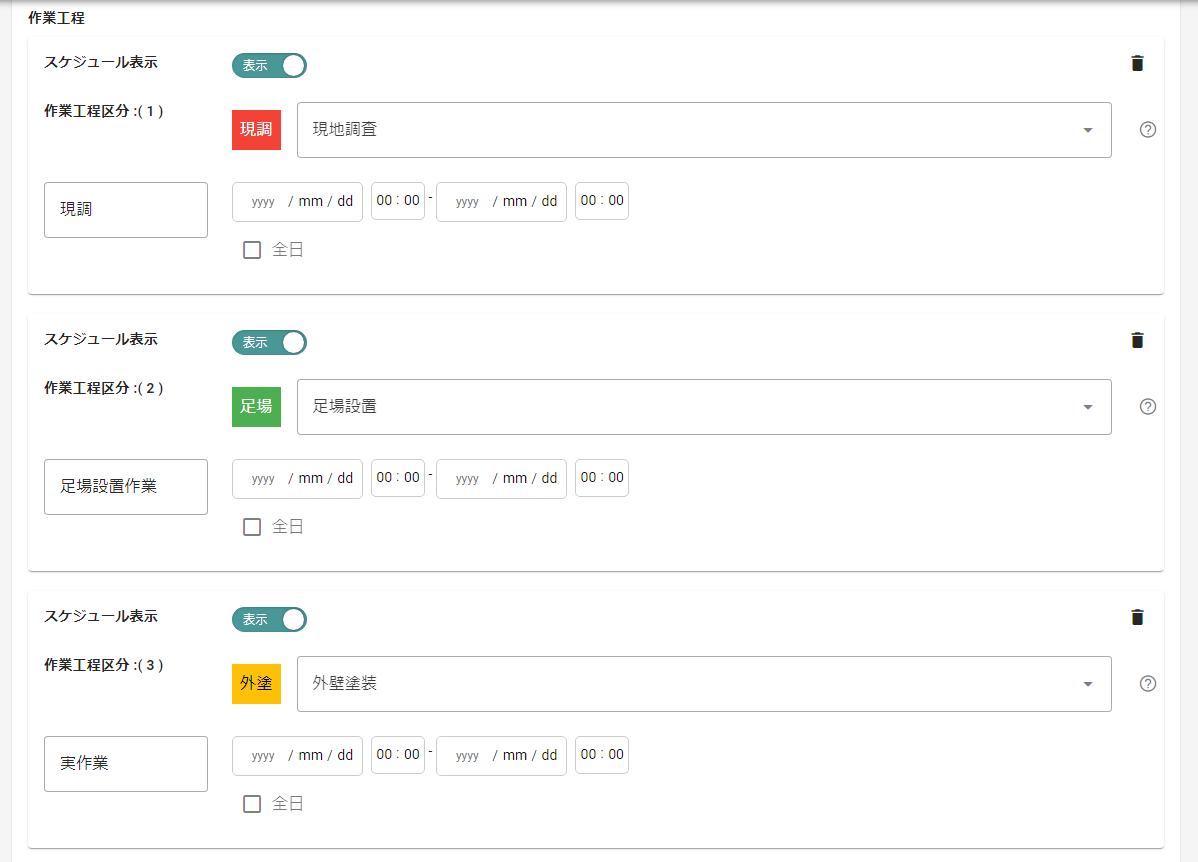1198x862 pixels.
Task: Expand the 外壁塗装 process type dropdown
Action: click(x=704, y=684)
